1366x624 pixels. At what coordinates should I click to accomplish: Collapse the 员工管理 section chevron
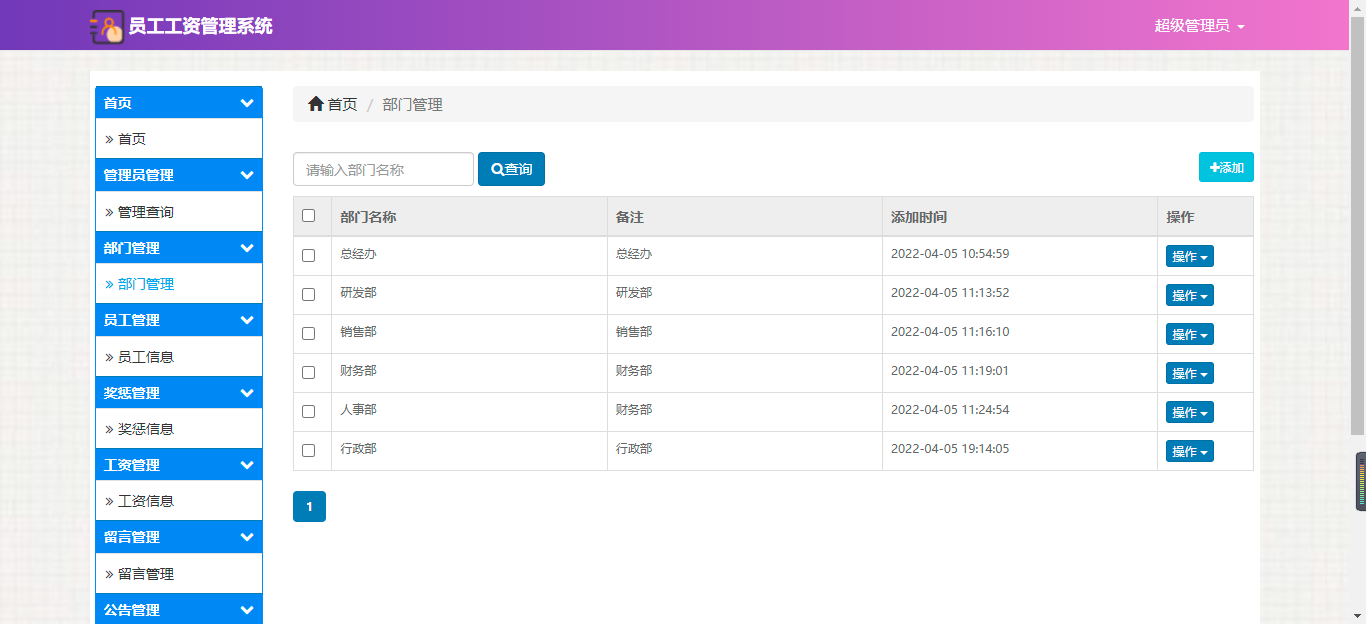point(247,320)
